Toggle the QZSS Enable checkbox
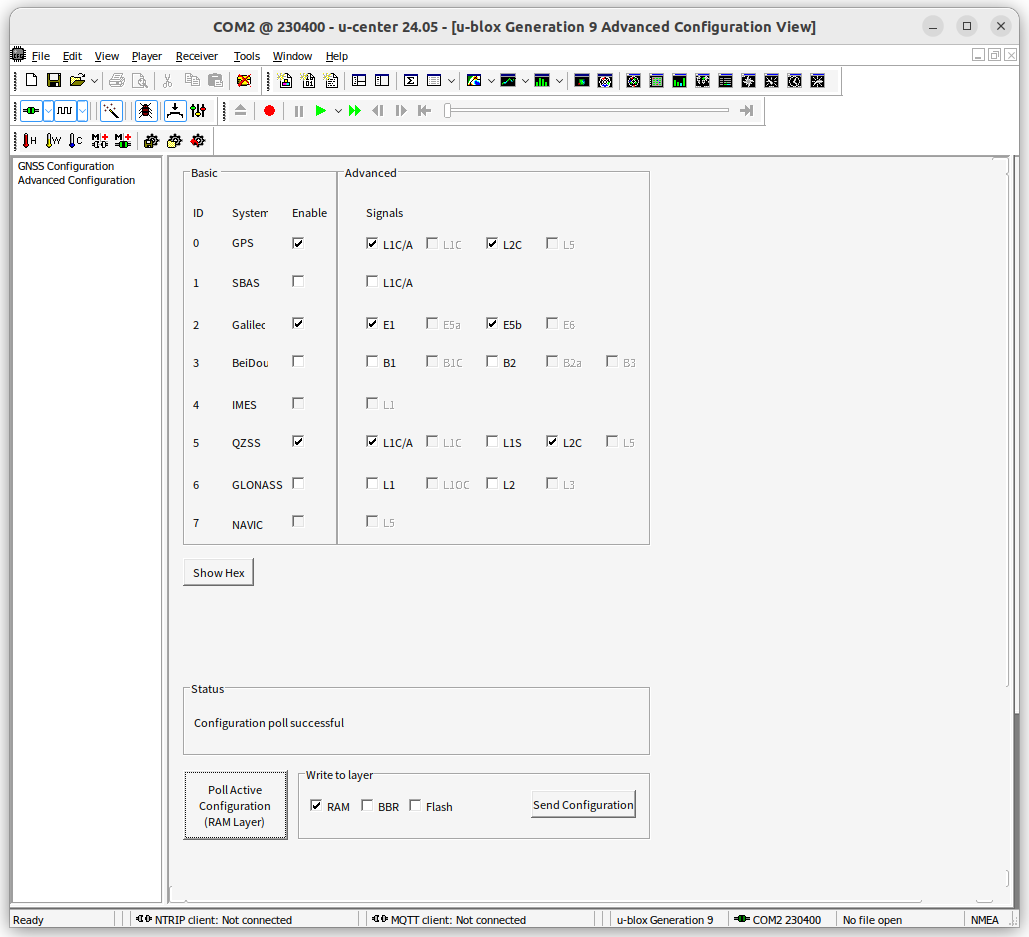The width and height of the screenshot is (1029, 937). click(x=298, y=442)
